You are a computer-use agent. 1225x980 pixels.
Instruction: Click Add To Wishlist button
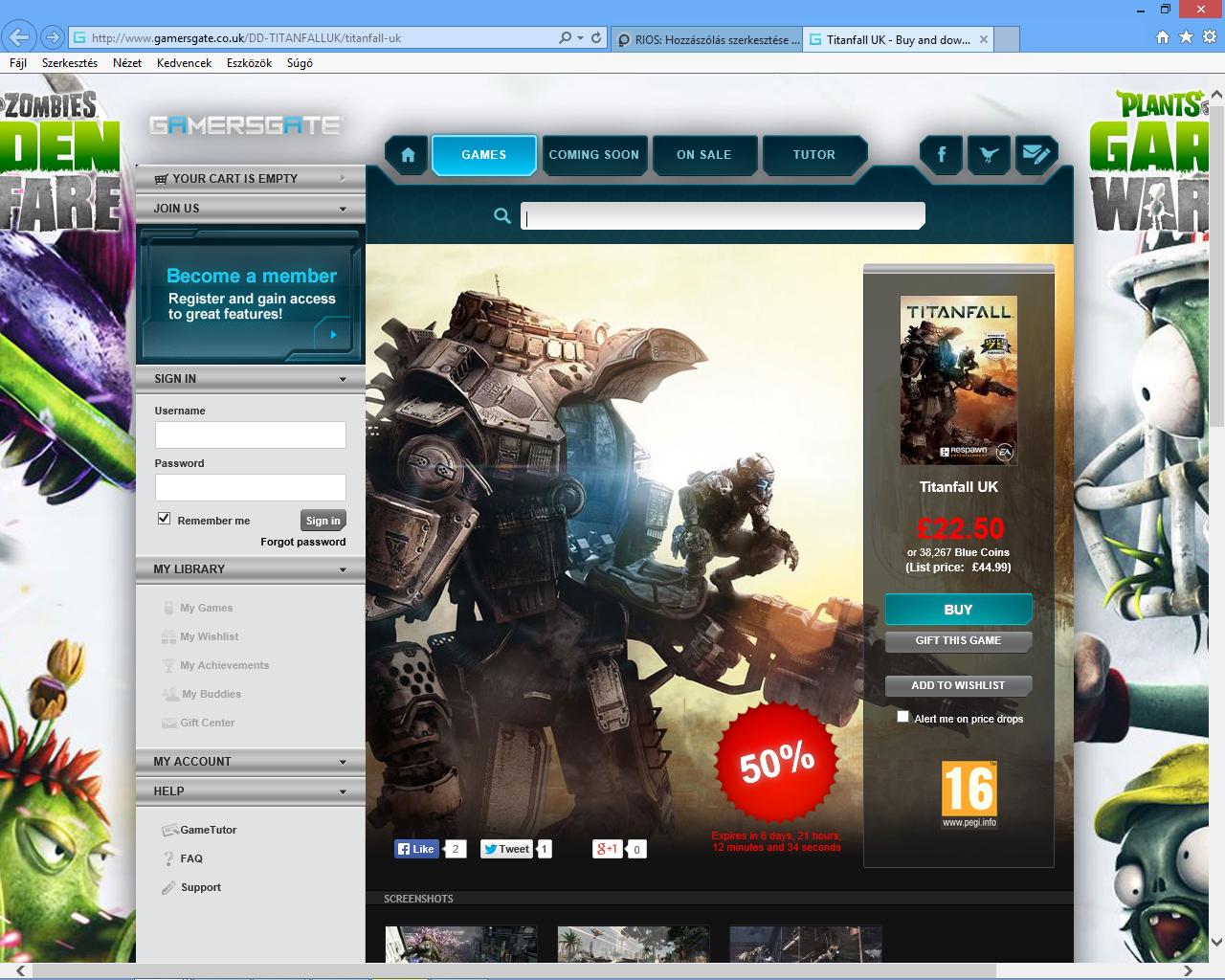tap(959, 686)
